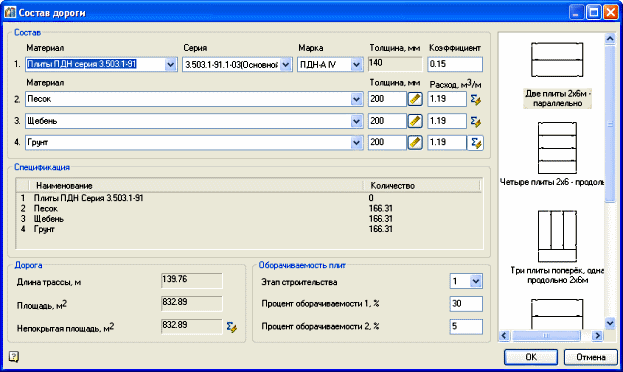Click the ruler icon in the Грунт row
The height and width of the screenshot is (372, 623).
(415, 142)
